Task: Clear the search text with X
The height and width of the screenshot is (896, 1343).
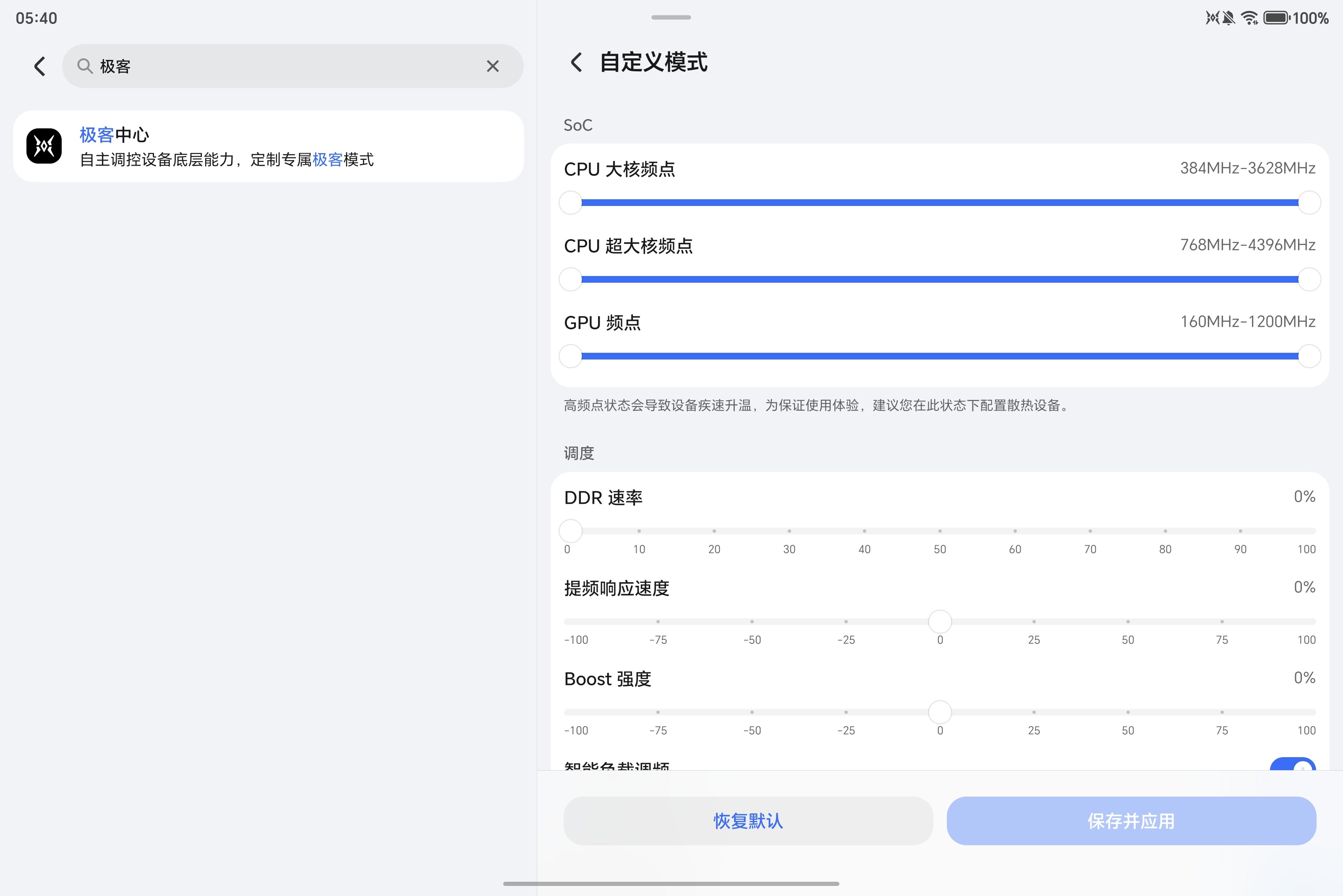Action: [492, 66]
